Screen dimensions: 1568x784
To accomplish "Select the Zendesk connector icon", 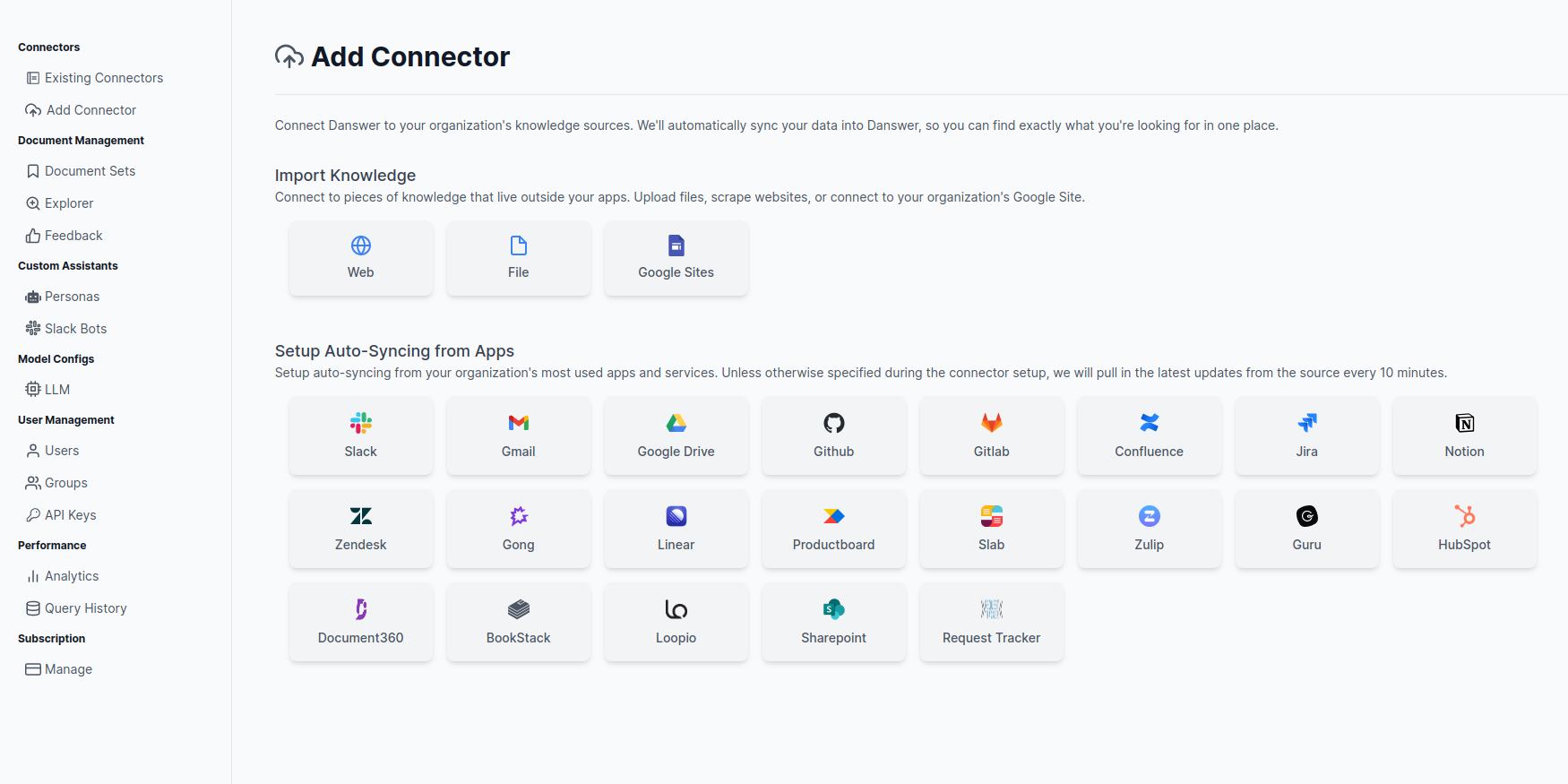I will [361, 516].
